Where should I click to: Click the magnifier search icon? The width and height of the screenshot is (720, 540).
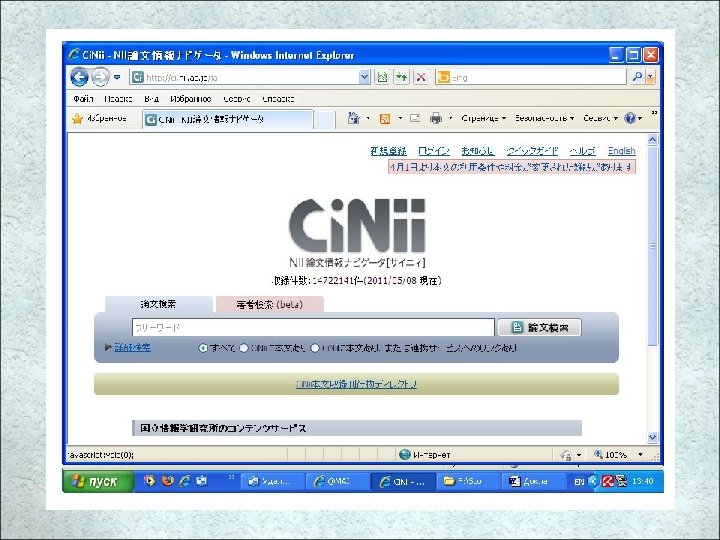click(x=637, y=77)
